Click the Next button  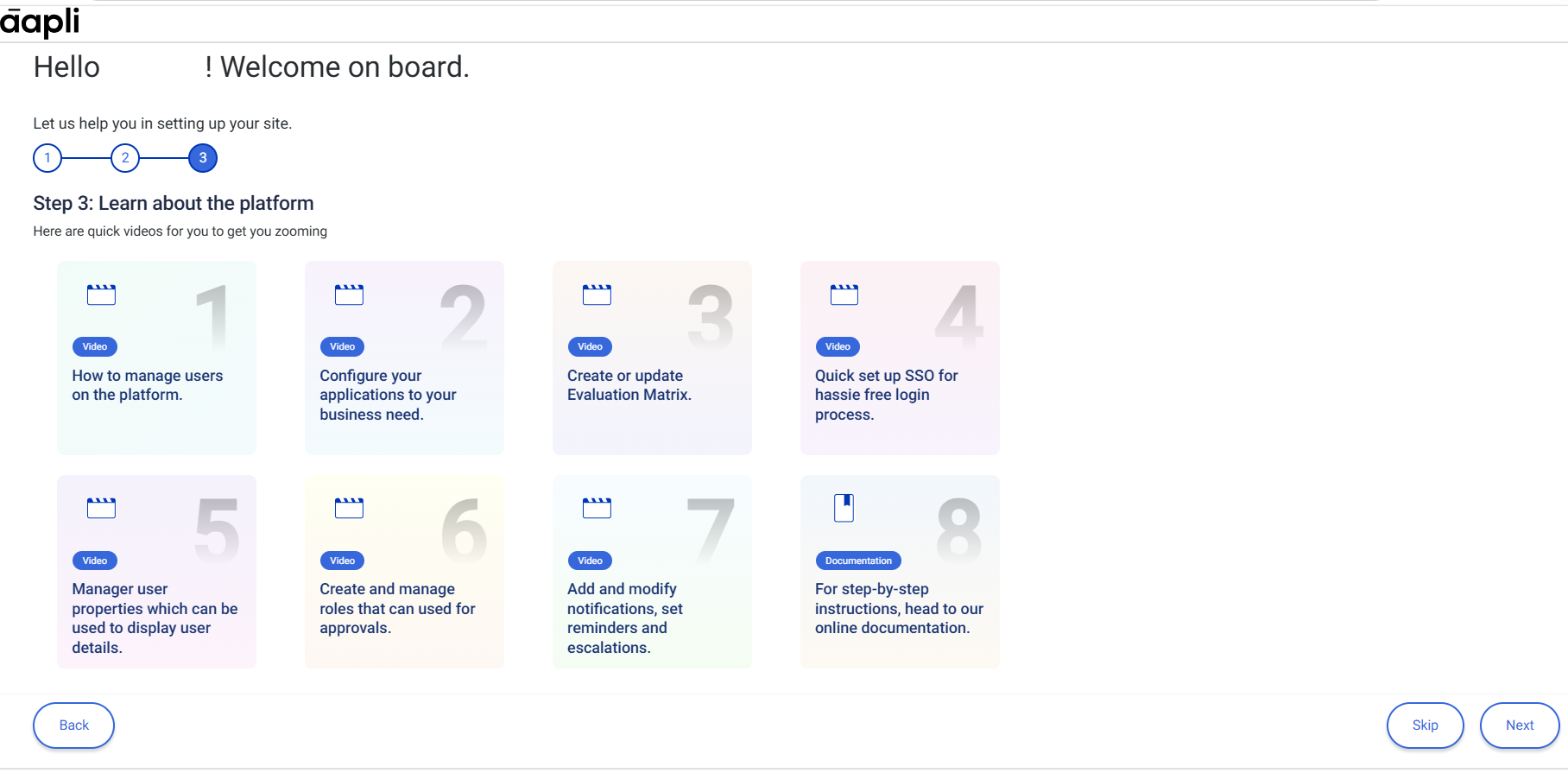tap(1520, 725)
